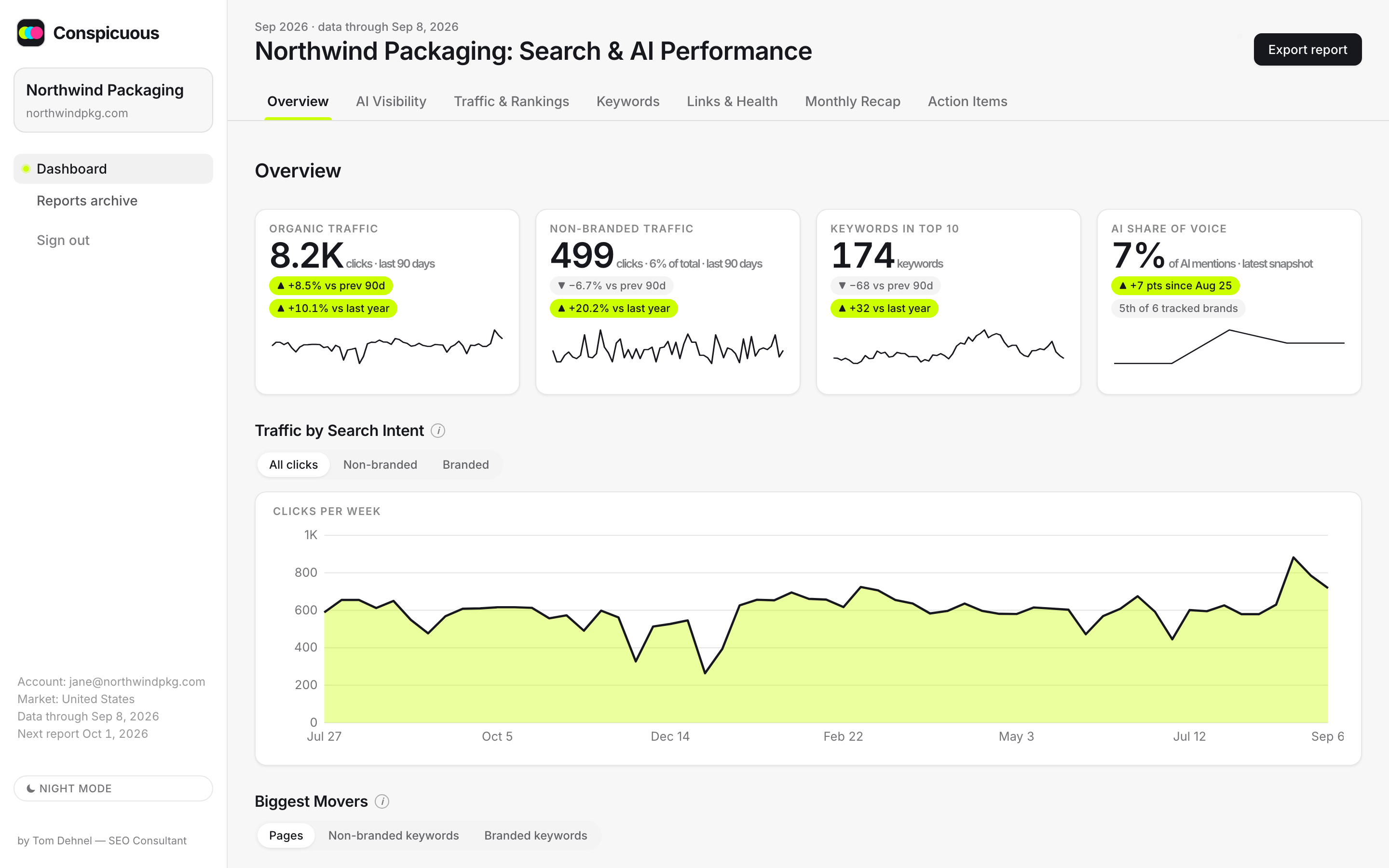Click the Conspicuous brand name
This screenshot has height=868, width=1389.
[x=106, y=33]
